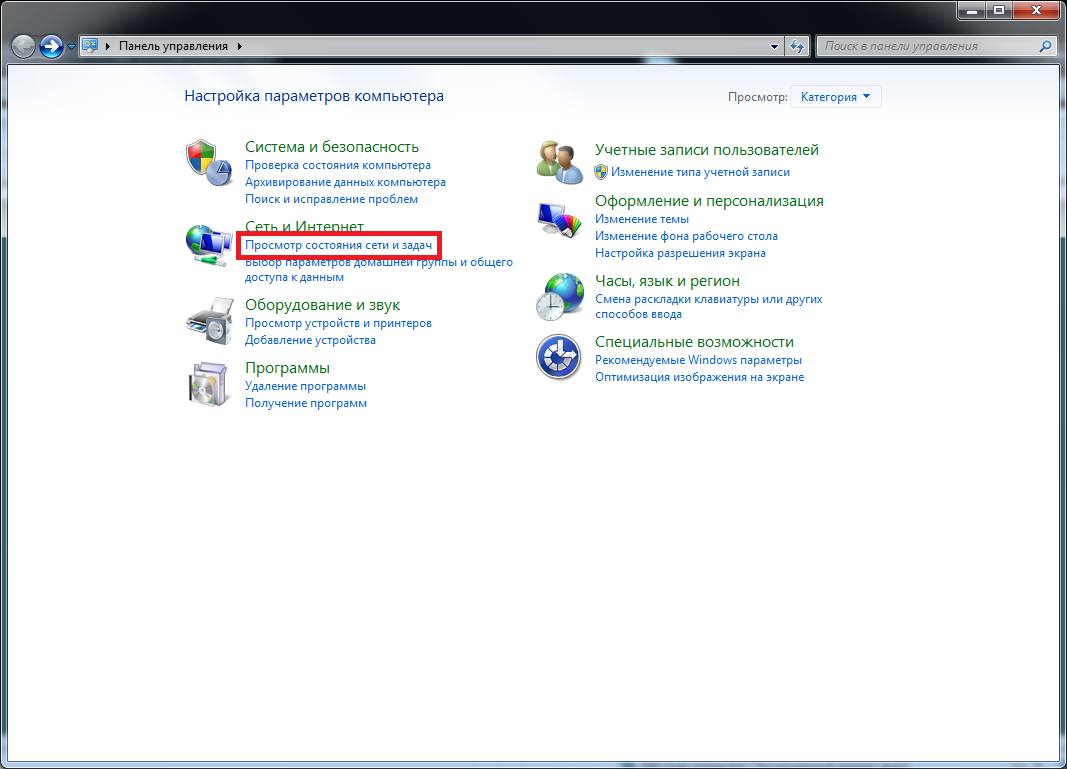Screen dimensions: 1067x769
Task: Click the UAC shield beside Изменение типа учетной записи
Action: (601, 172)
